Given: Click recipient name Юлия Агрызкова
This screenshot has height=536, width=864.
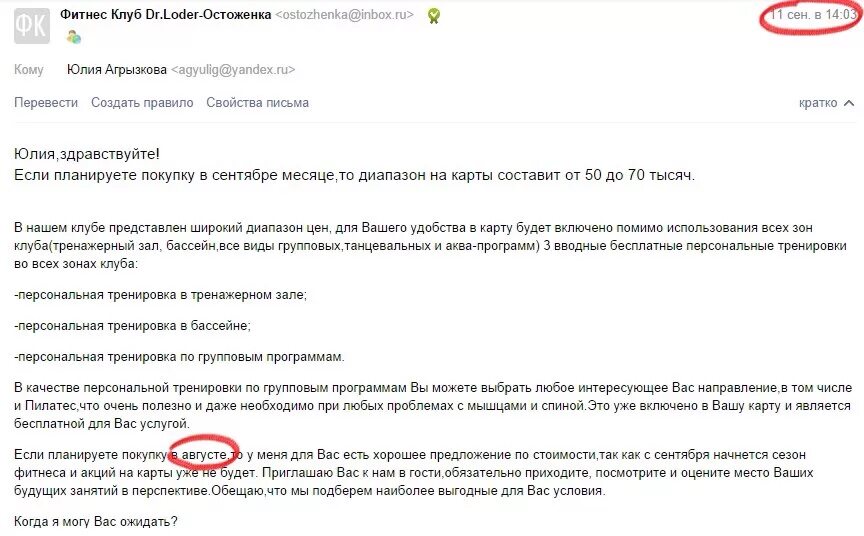Looking at the screenshot, I should pos(117,69).
